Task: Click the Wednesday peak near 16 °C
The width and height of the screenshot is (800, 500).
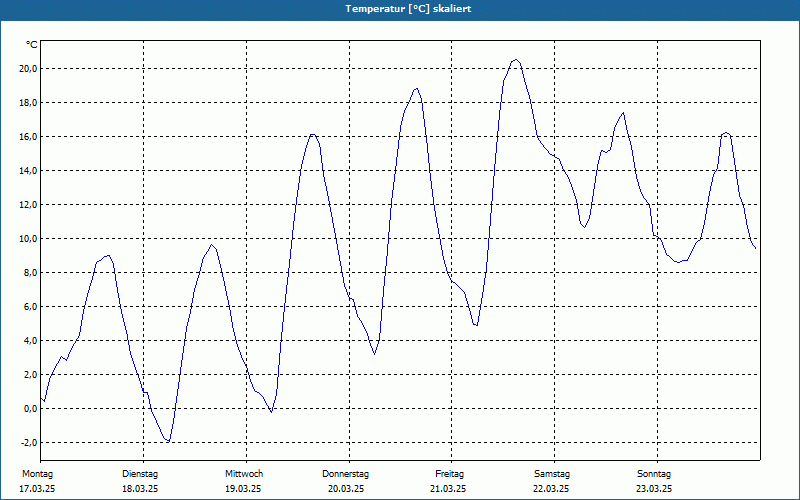Action: 312,135
